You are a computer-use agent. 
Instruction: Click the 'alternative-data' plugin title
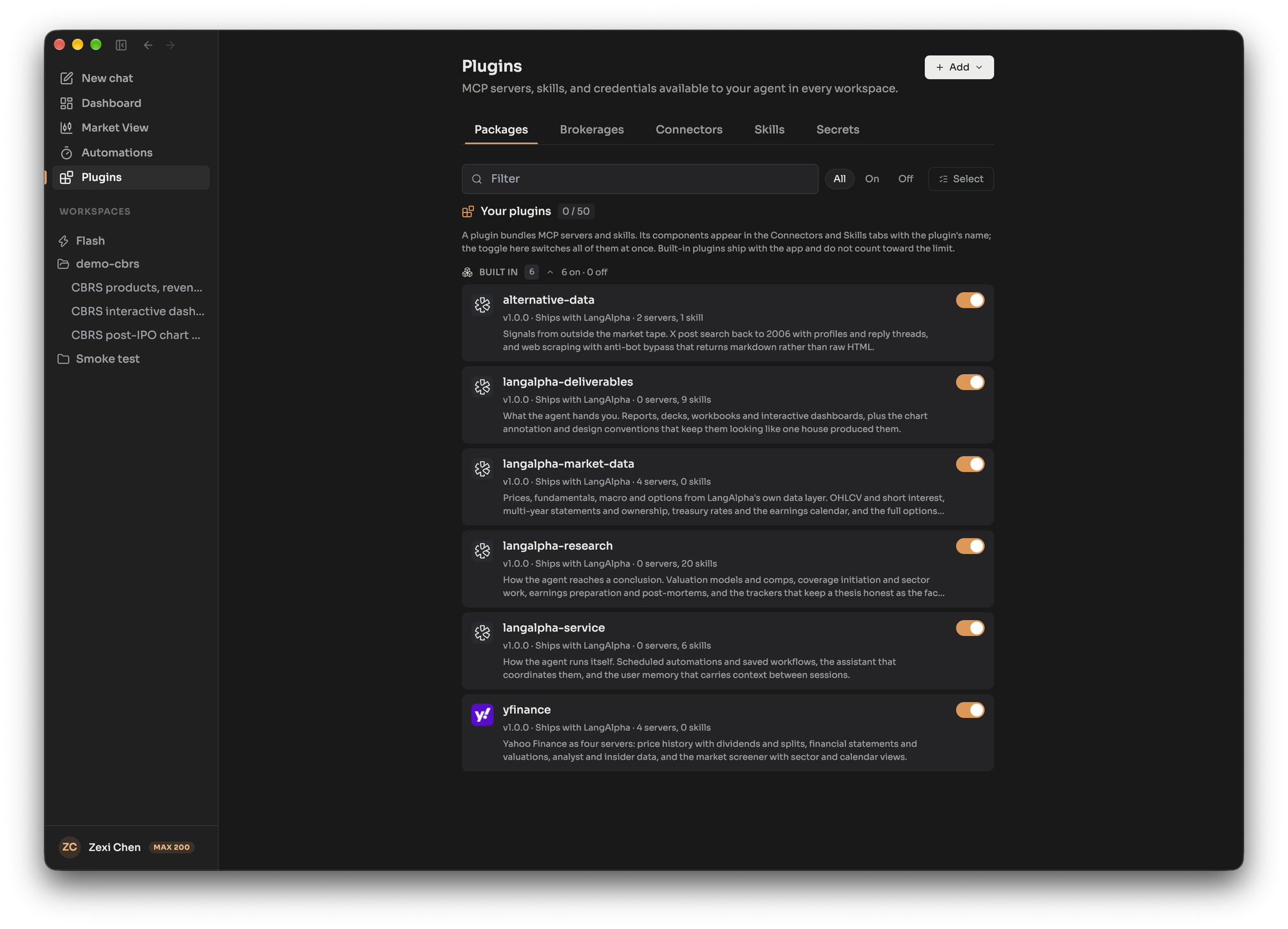(x=549, y=300)
